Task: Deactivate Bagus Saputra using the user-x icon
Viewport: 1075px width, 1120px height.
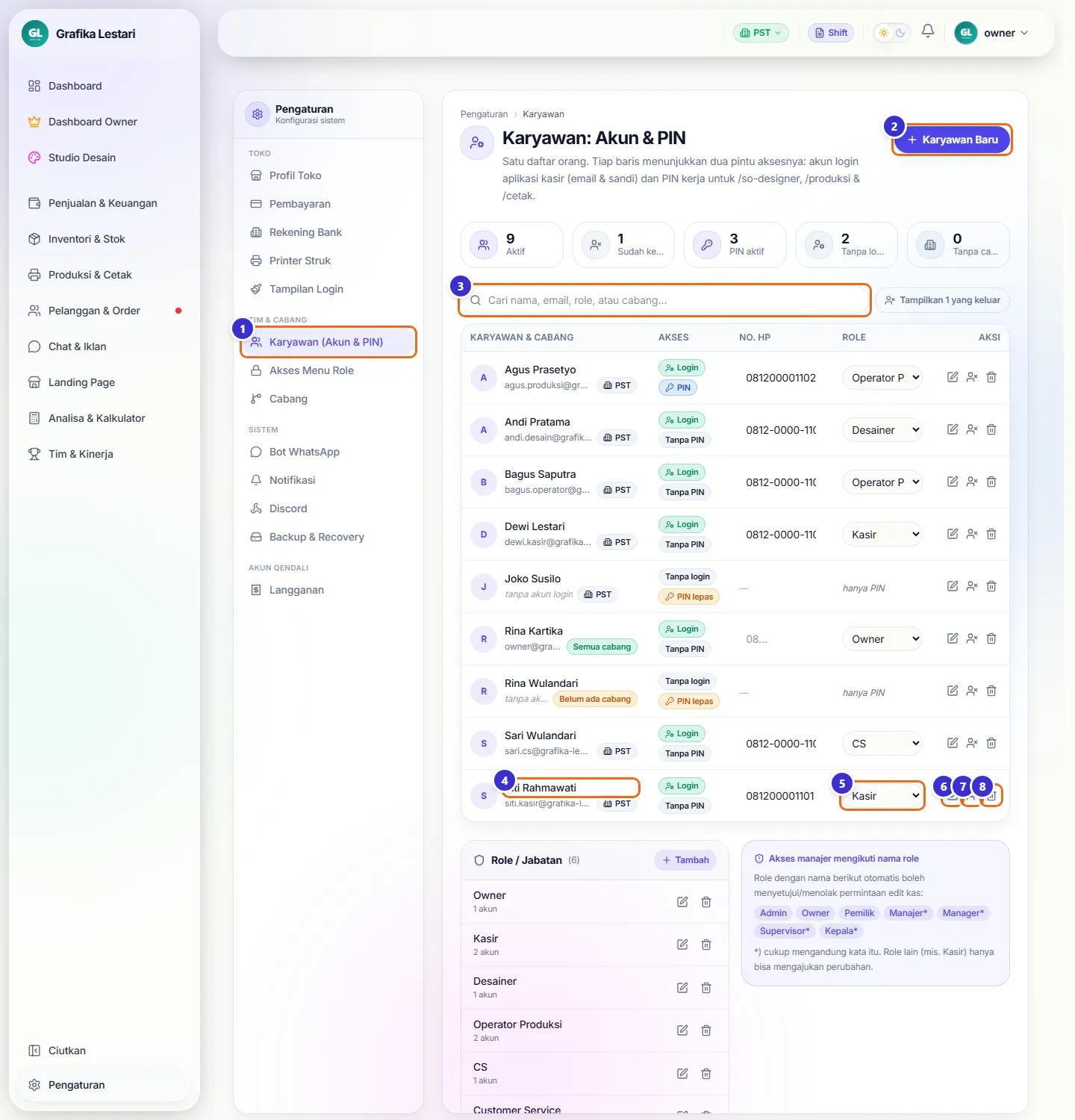Action: (972, 482)
